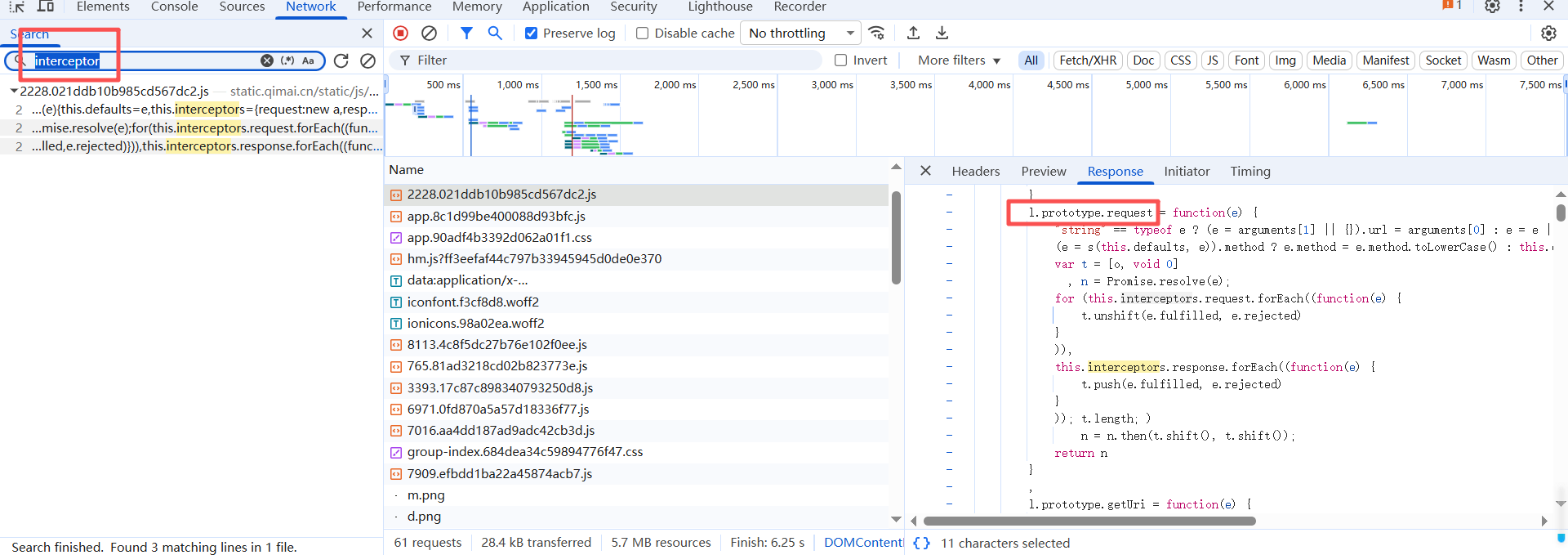Clear the network log
The height and width of the screenshot is (555, 1568).
click(429, 33)
